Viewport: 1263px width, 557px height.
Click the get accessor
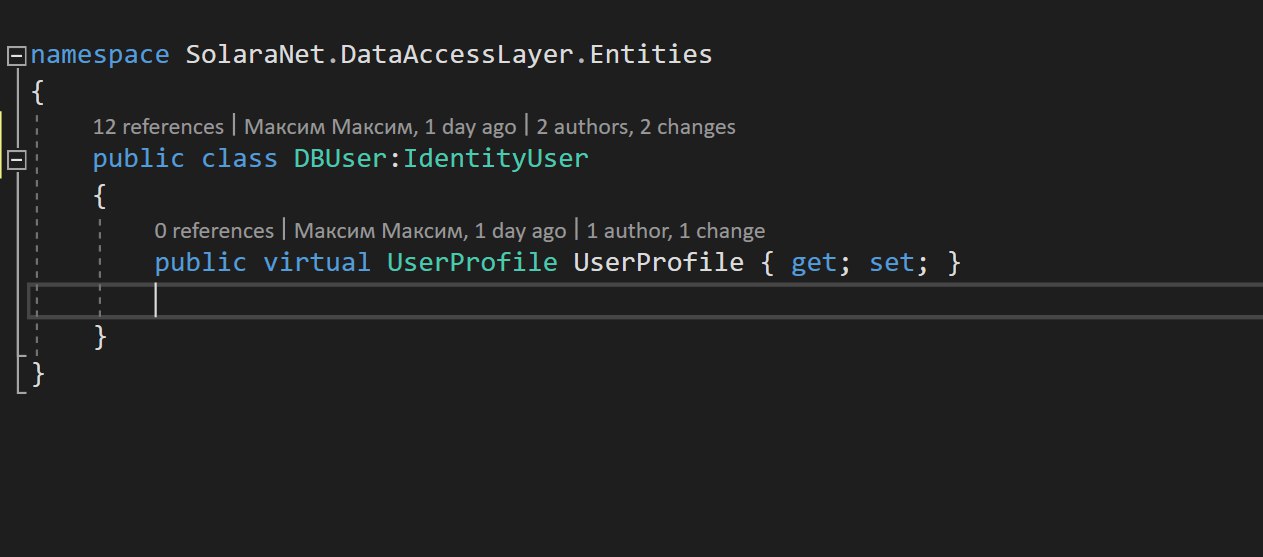click(814, 263)
